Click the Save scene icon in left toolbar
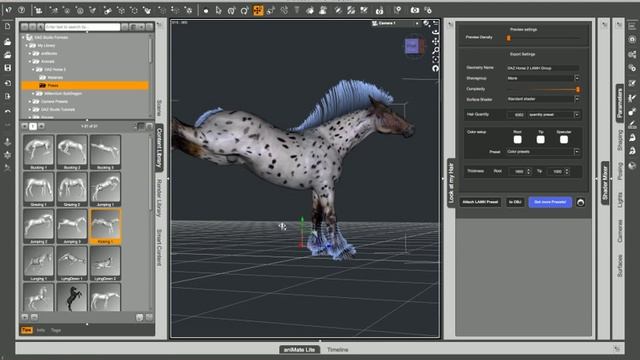640x360 pixels. [x=7, y=68]
